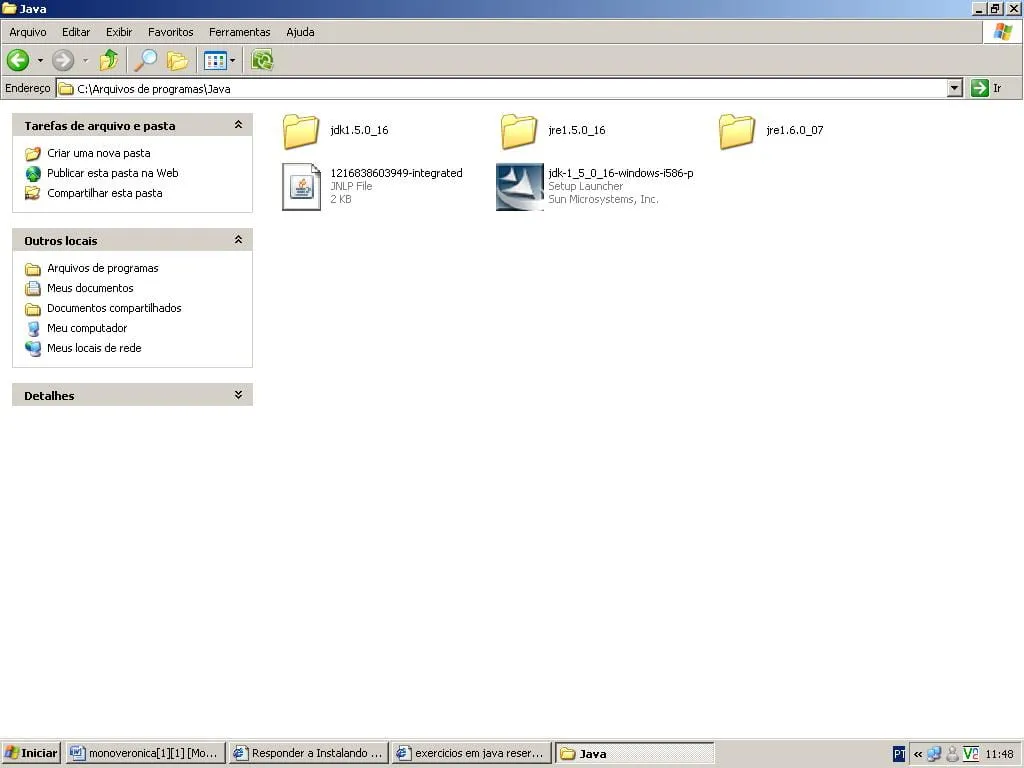Expand the address bar dropdown
Image resolution: width=1024 pixels, height=768 pixels.
point(955,88)
